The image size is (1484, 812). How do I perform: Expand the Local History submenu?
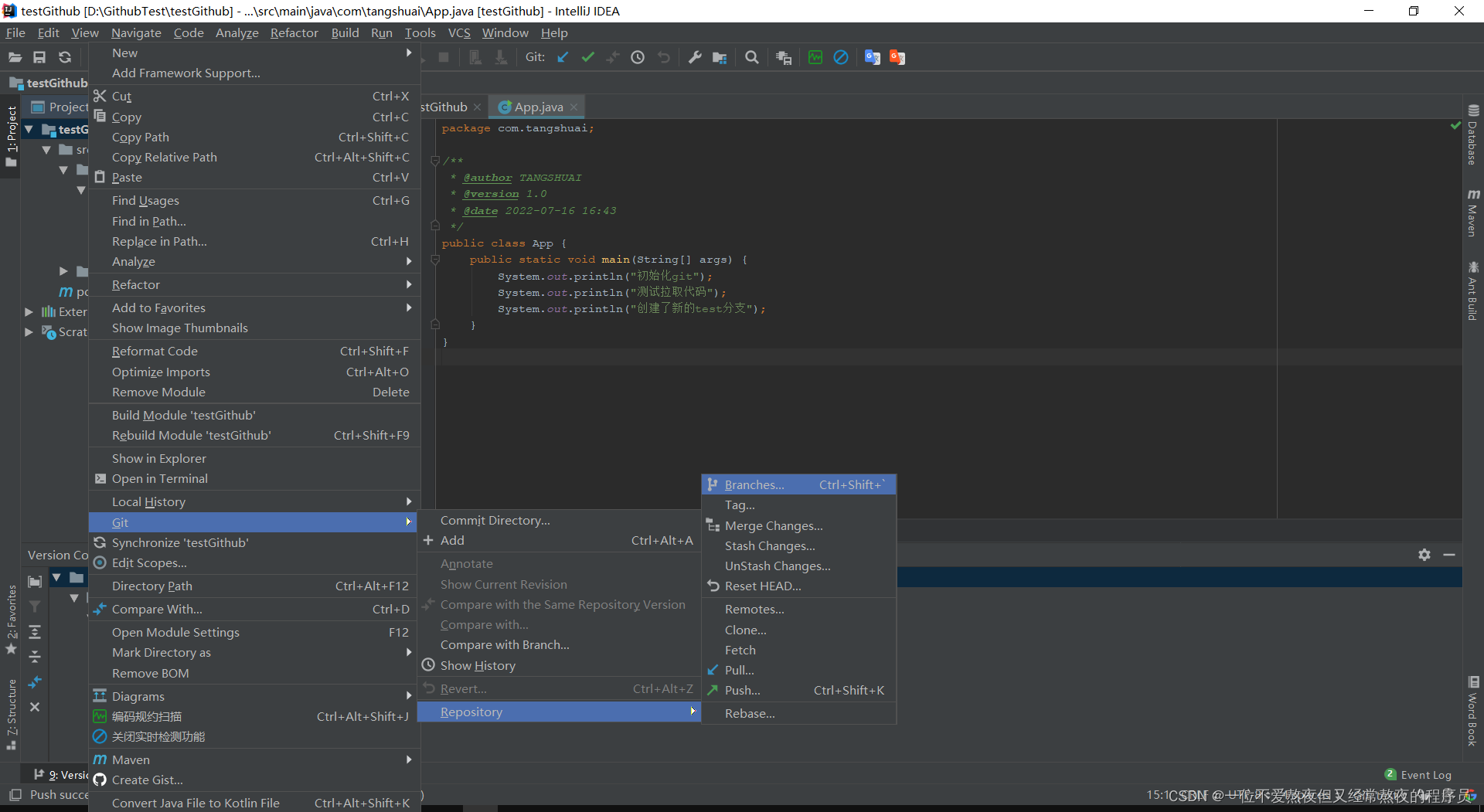coord(254,502)
